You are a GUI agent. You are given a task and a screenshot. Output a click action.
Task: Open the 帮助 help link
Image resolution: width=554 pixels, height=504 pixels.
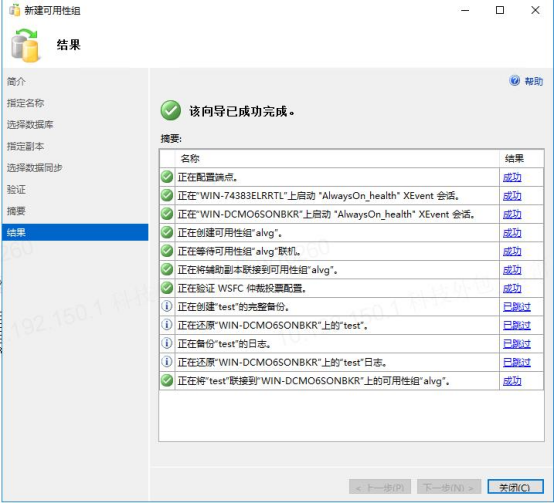pos(534,82)
